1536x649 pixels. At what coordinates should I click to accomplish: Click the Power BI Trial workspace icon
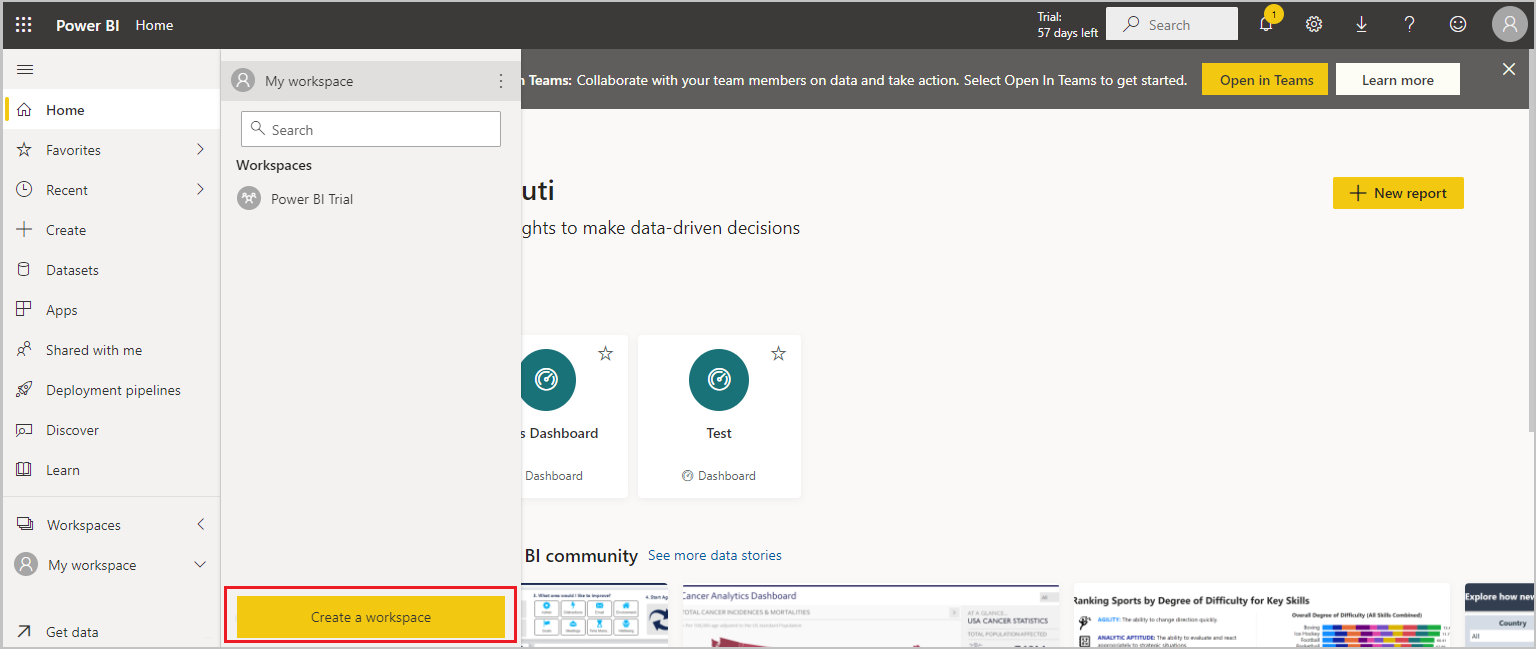(249, 198)
